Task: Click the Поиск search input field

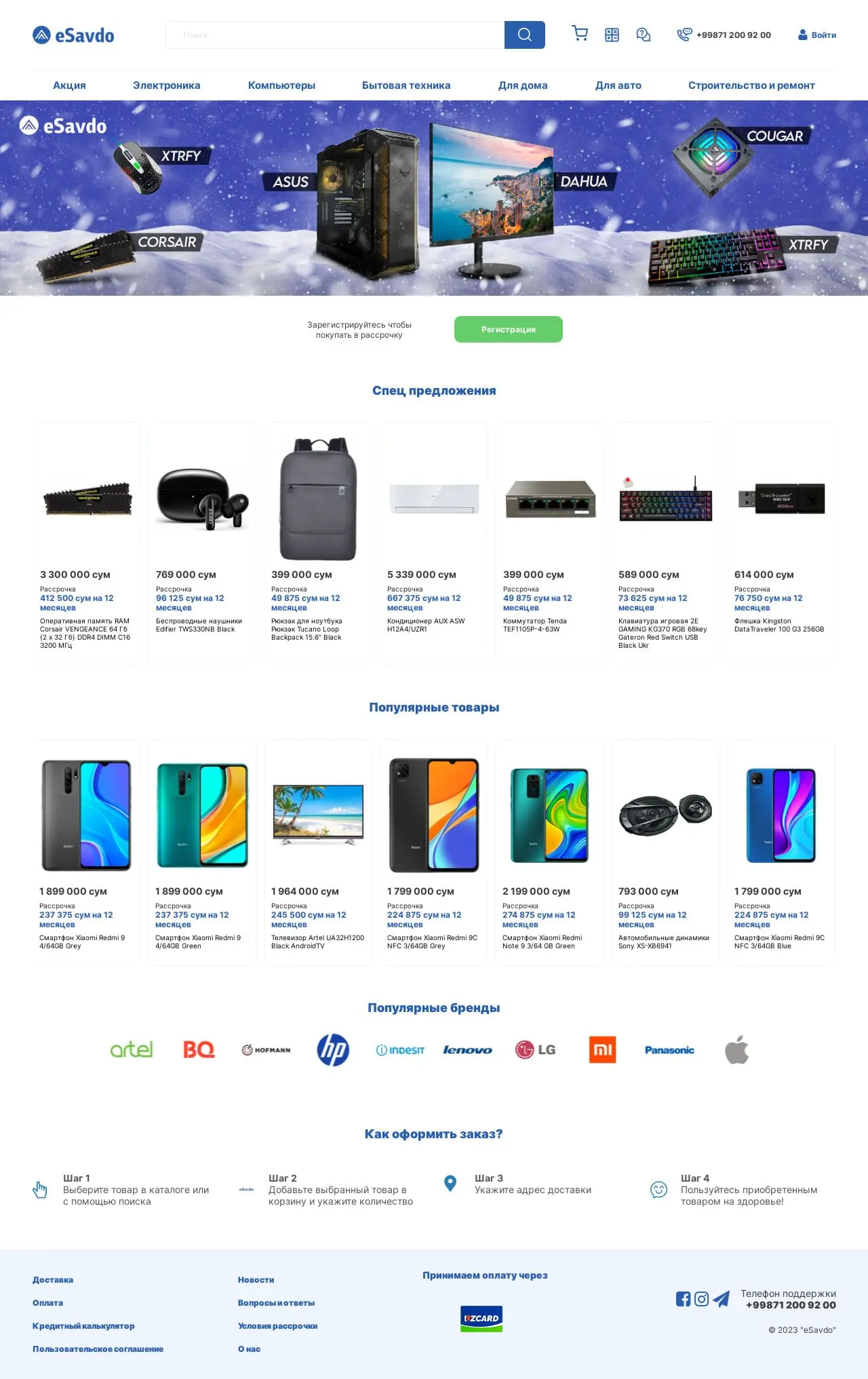Action: point(335,35)
